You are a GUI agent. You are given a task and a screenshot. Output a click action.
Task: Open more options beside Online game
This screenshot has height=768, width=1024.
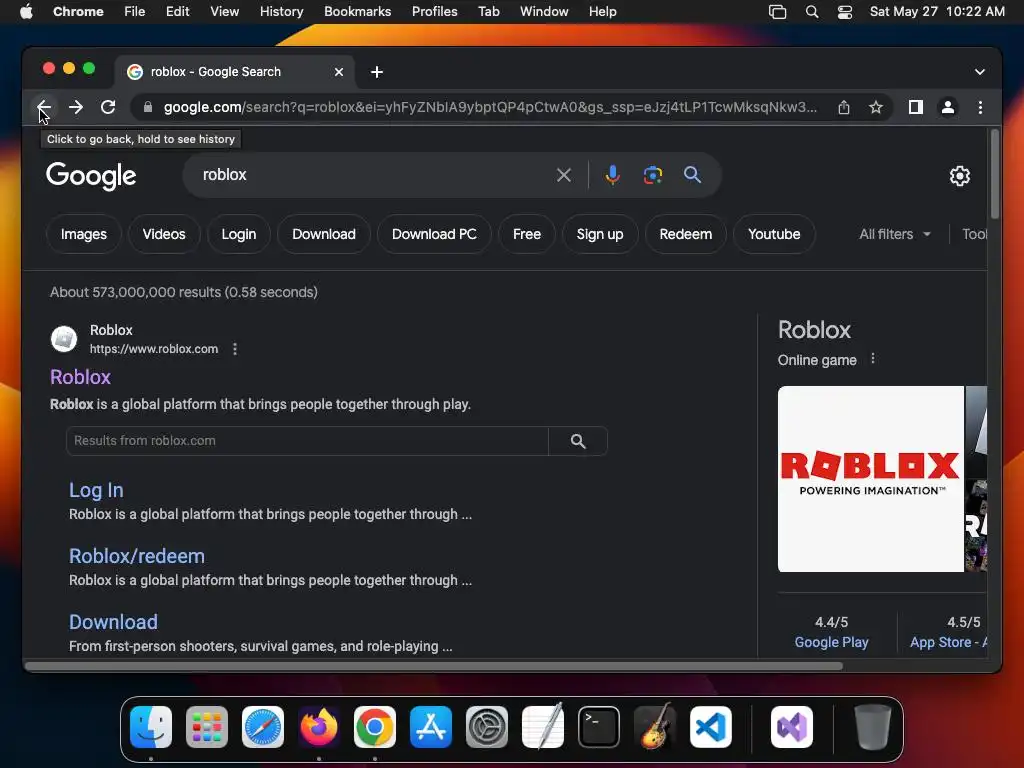coord(873,359)
